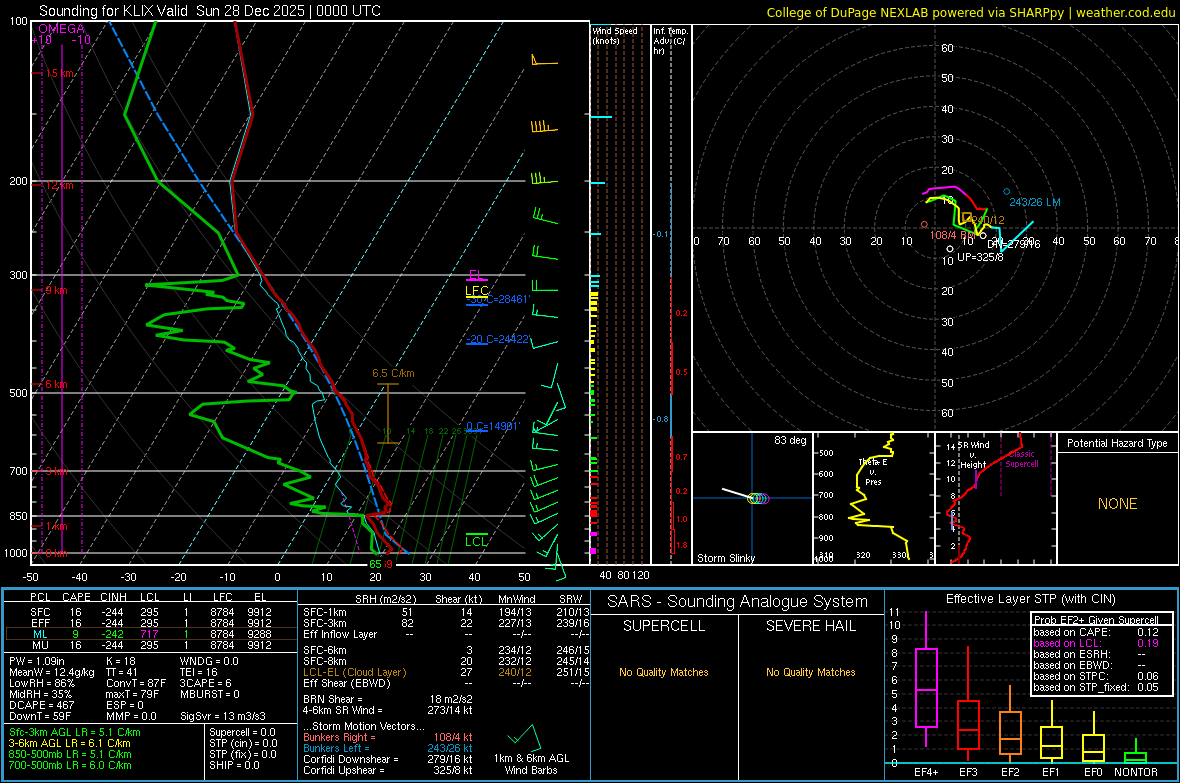Click the weather.cod.edu NEXLAB credit text

[x=970, y=11]
